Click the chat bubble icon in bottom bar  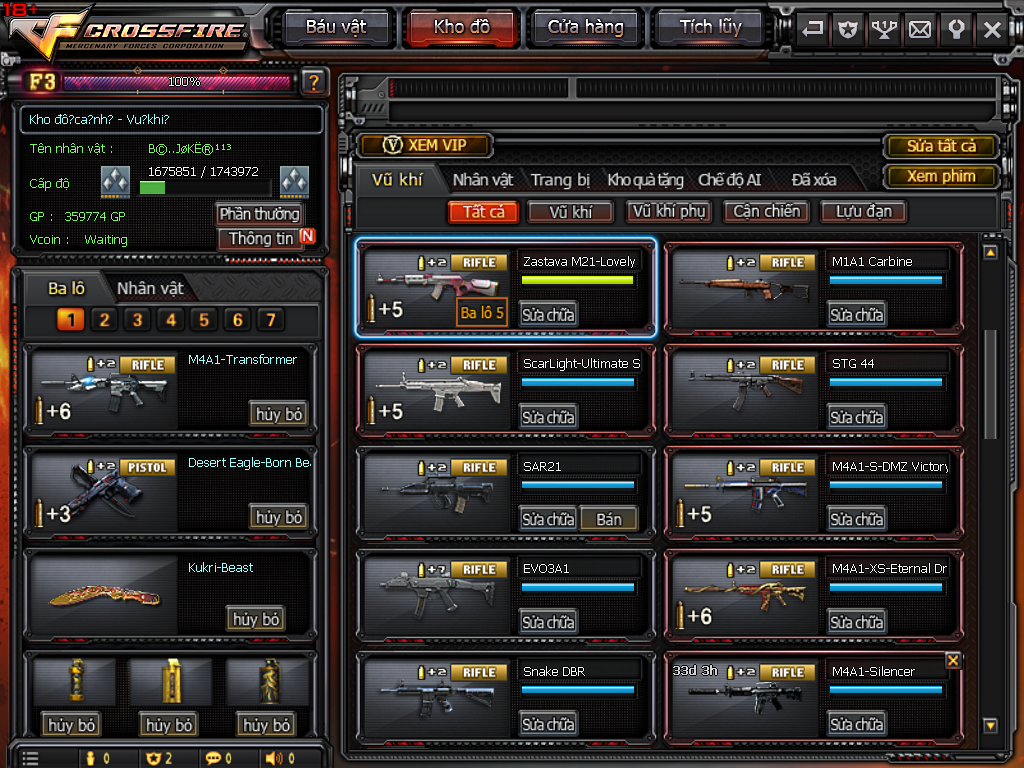point(213,758)
